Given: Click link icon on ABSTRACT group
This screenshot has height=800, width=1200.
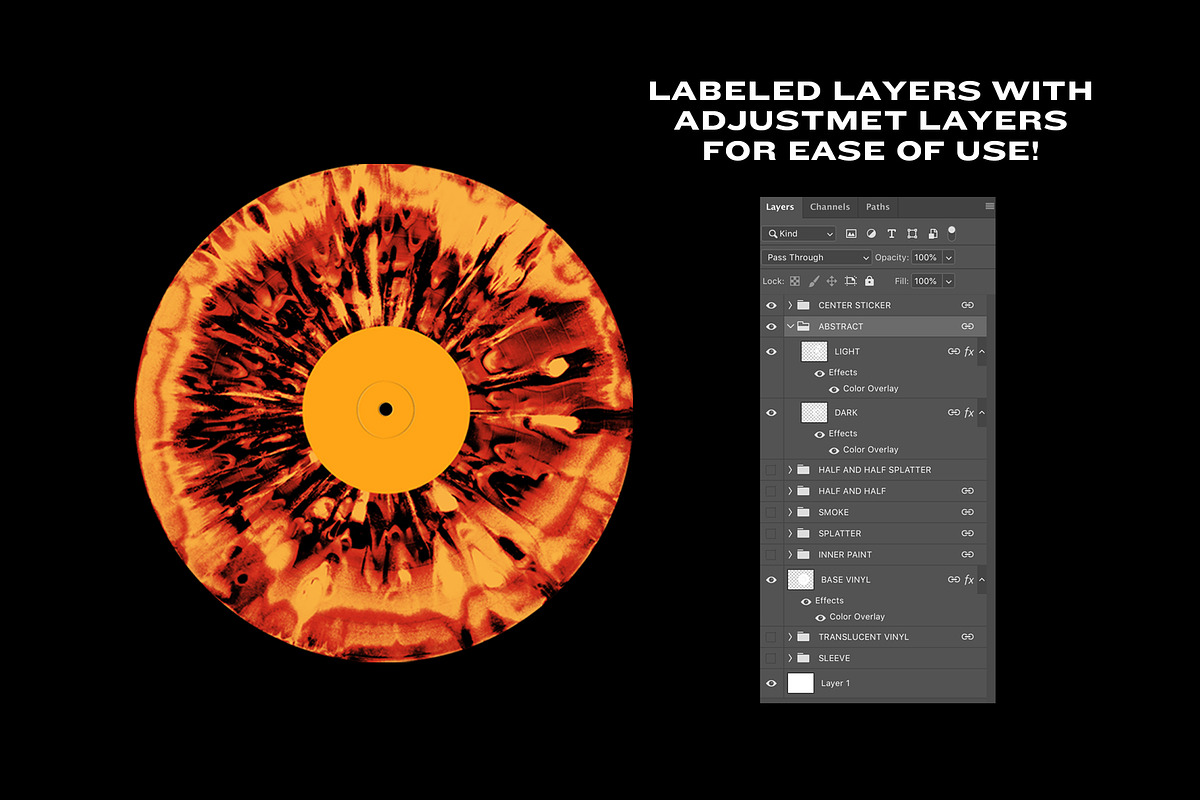Looking at the screenshot, I should [967, 327].
